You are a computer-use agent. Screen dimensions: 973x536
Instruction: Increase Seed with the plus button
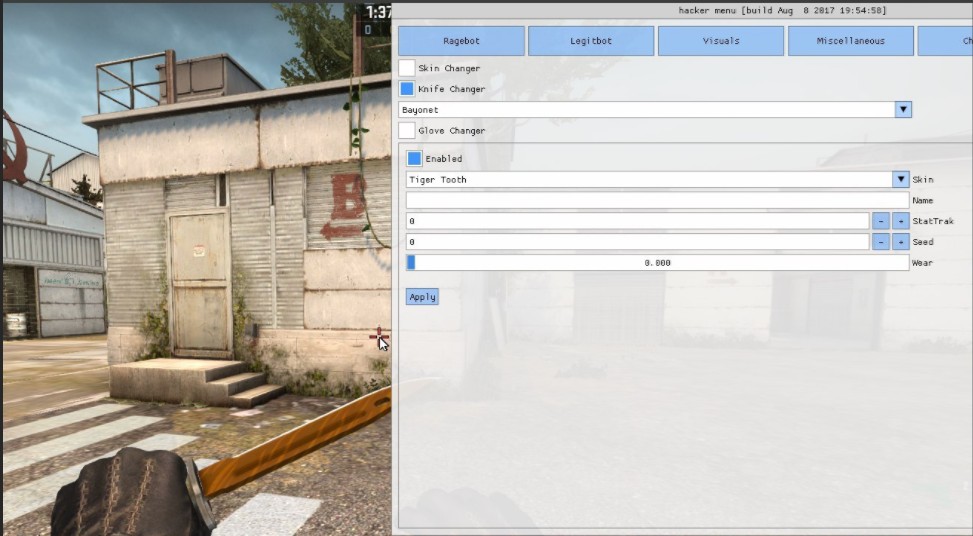coord(900,242)
